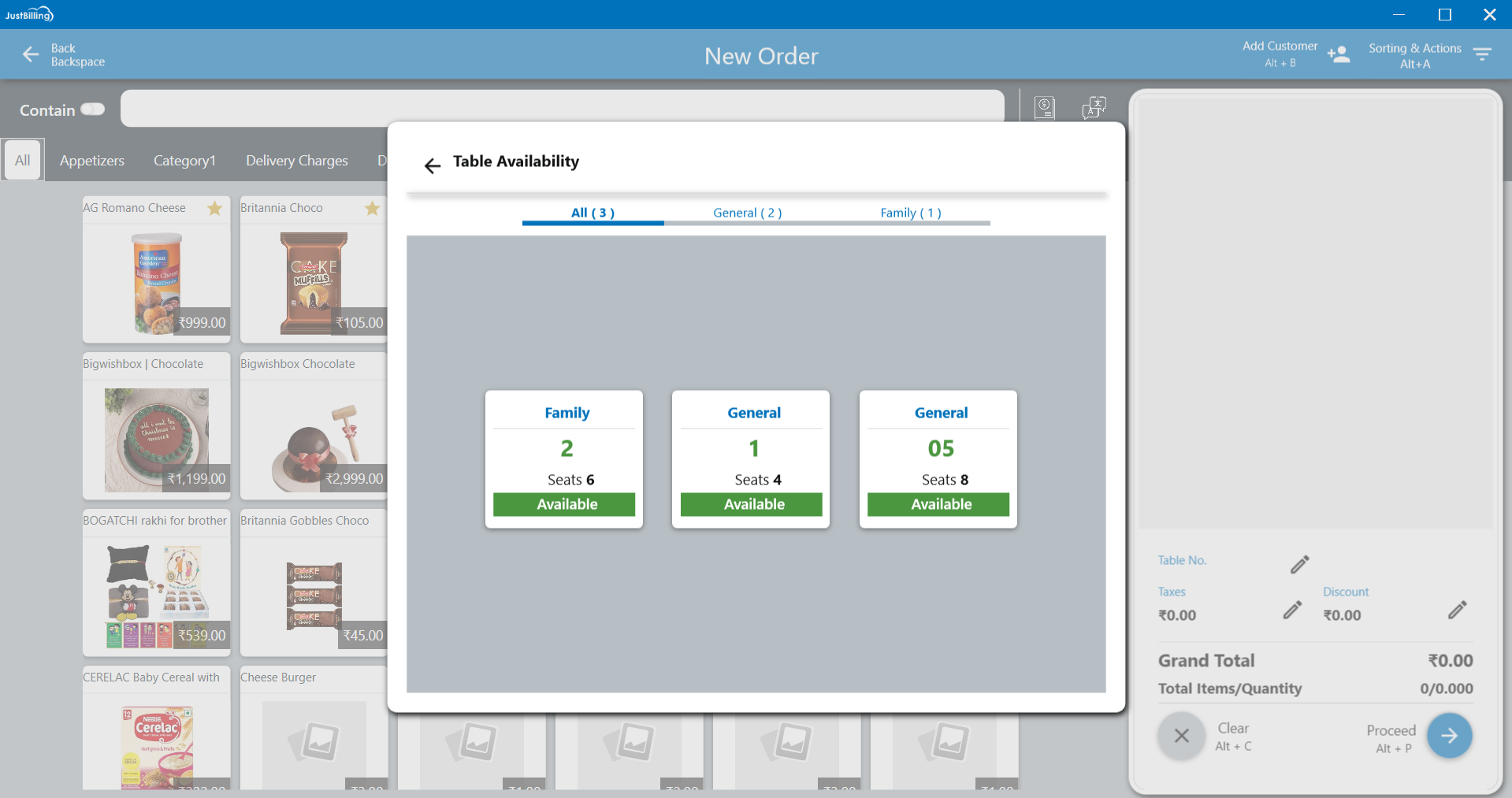Click the item search input field

562,108
